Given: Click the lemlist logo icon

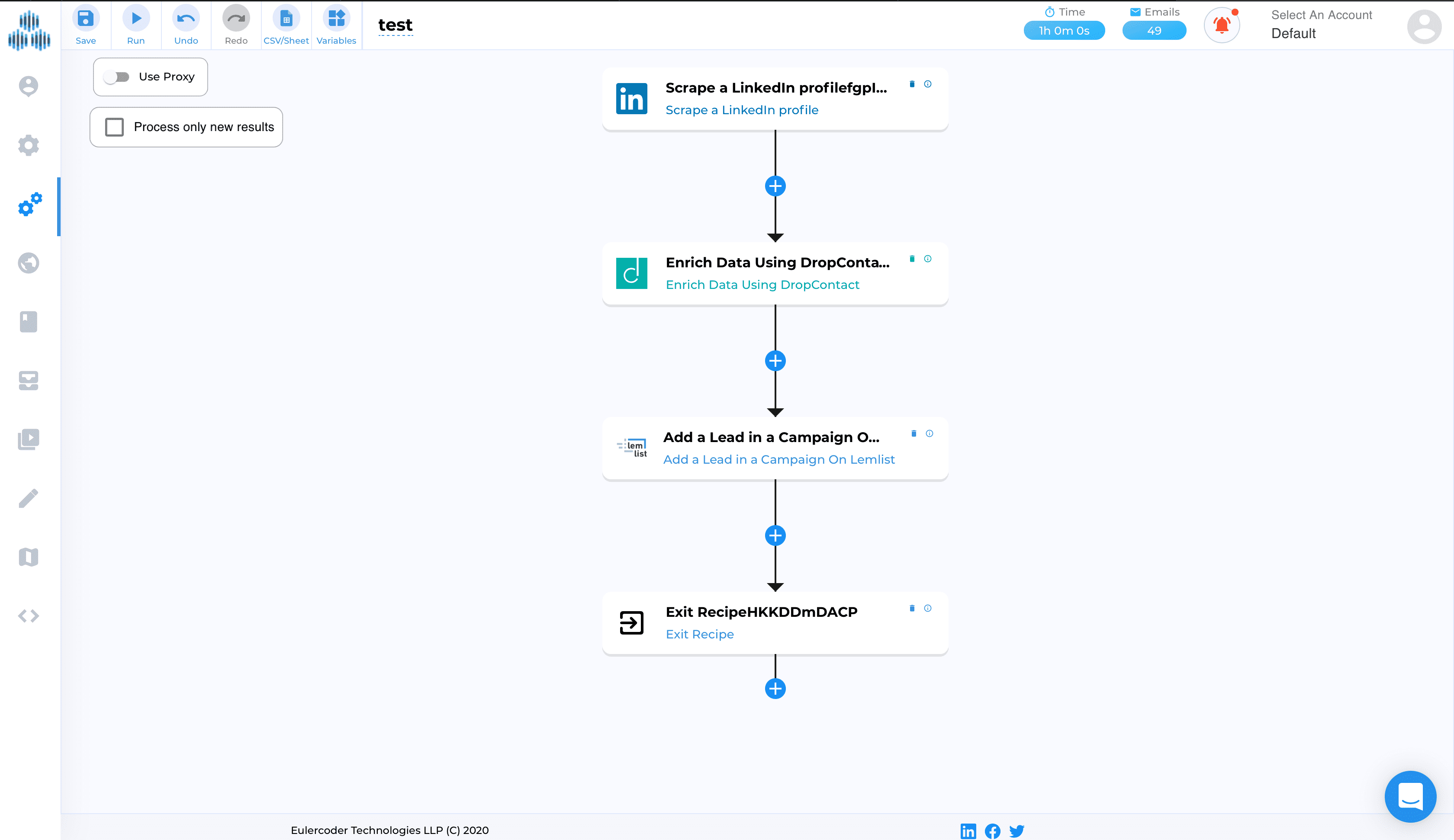Looking at the screenshot, I should point(632,448).
